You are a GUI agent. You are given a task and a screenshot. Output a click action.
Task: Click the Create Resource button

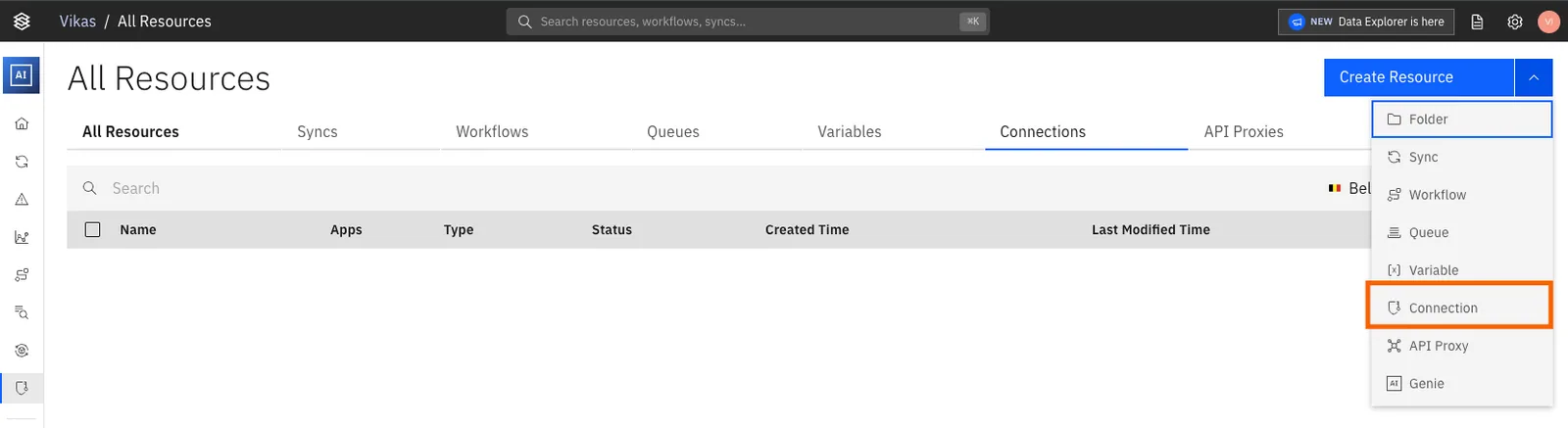pos(1418,77)
